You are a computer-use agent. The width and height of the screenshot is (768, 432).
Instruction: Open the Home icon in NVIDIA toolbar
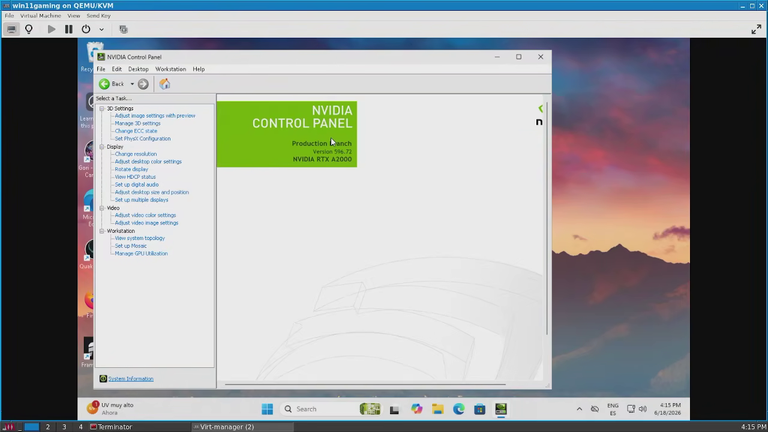click(x=165, y=84)
